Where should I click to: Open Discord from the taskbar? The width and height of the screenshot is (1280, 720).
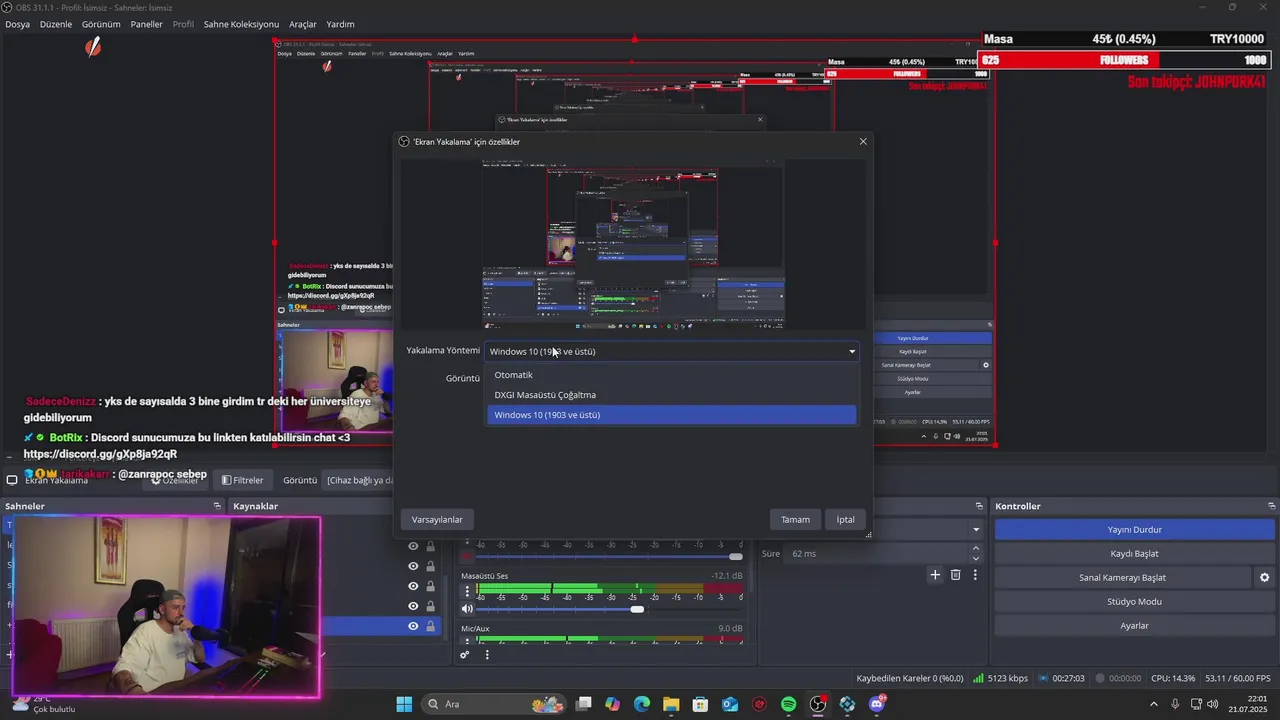[x=877, y=704]
